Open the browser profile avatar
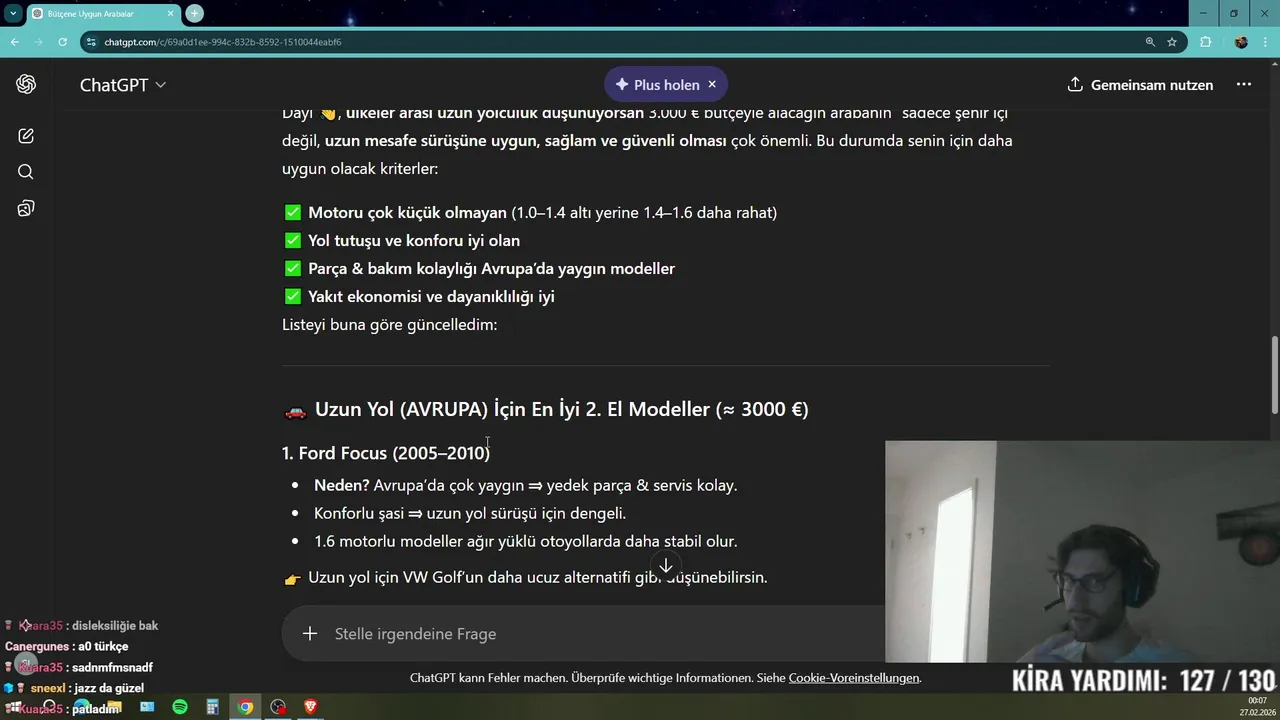 [x=1241, y=42]
